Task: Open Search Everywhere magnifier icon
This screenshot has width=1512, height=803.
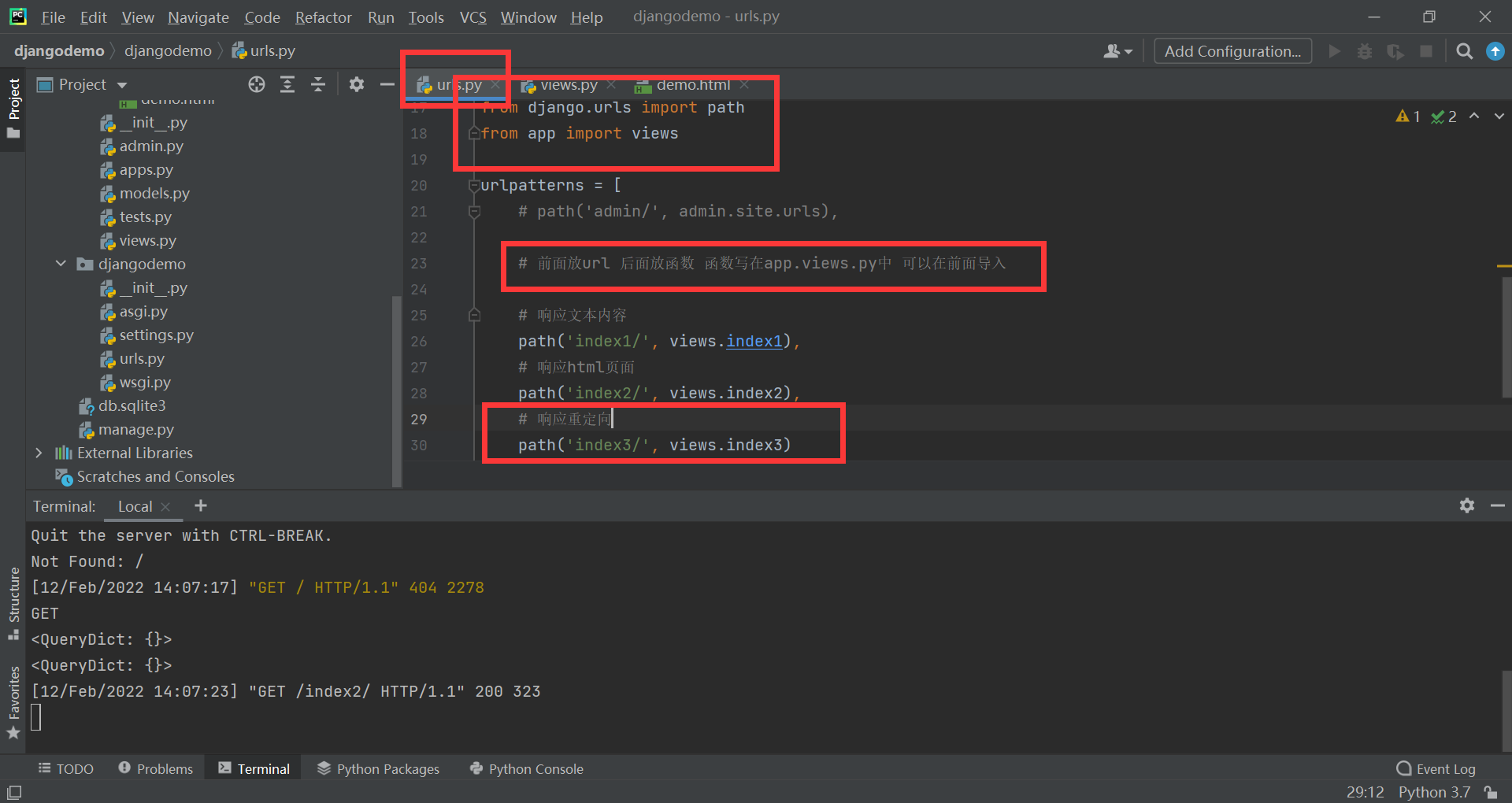Action: click(1465, 51)
